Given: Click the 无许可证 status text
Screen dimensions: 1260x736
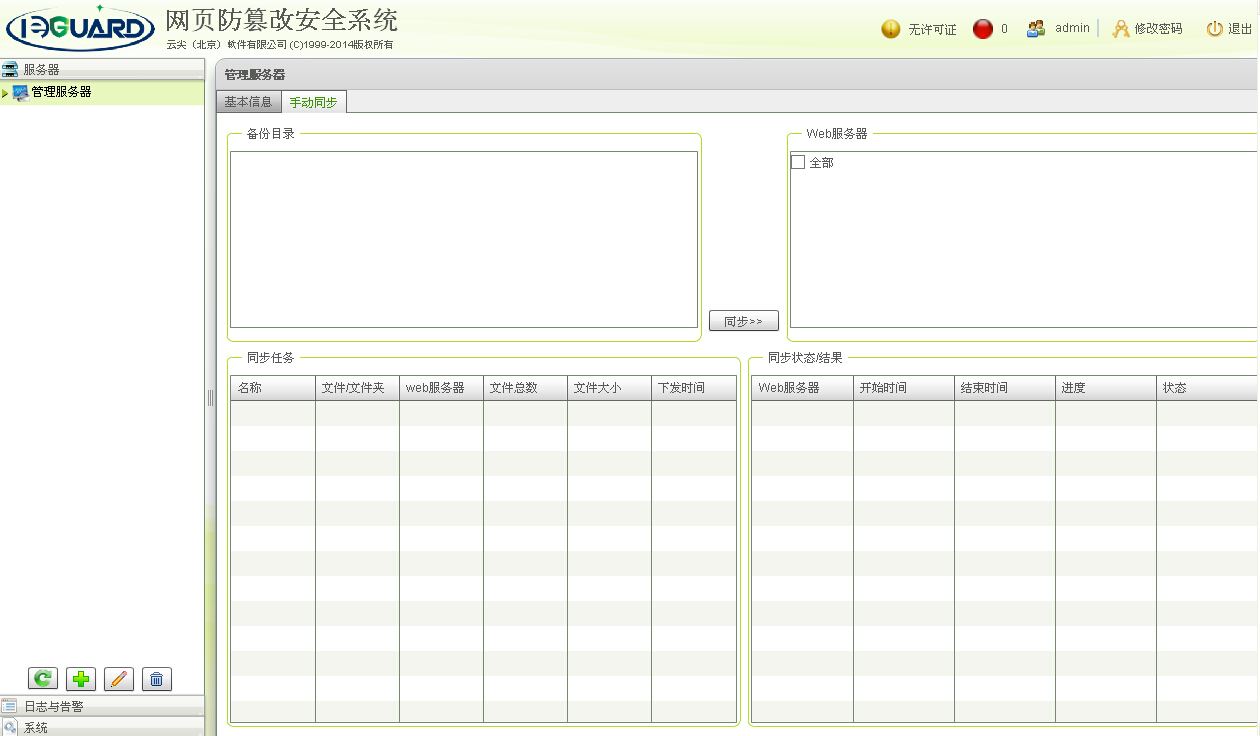Looking at the screenshot, I should point(932,30).
